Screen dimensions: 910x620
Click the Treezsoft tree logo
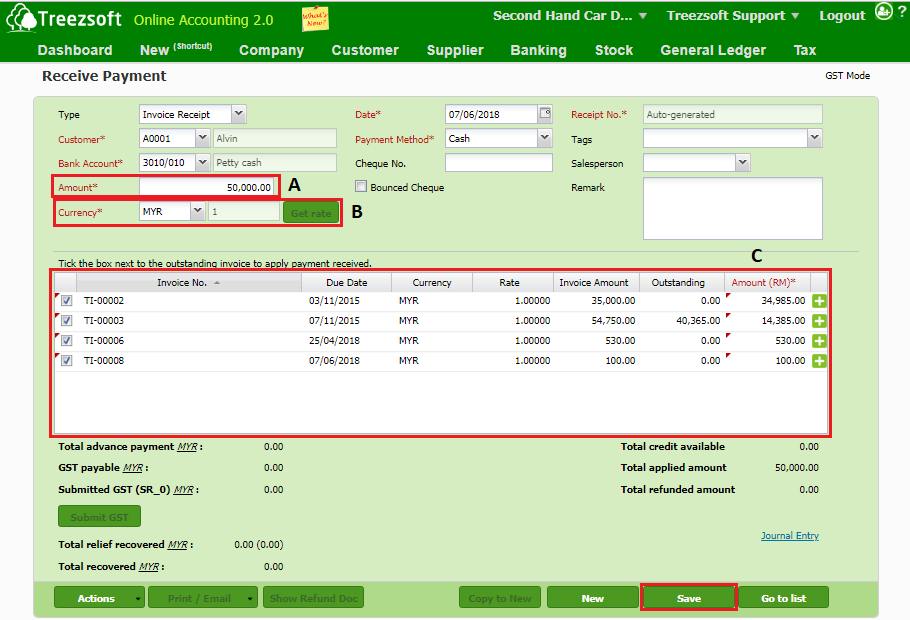21,17
